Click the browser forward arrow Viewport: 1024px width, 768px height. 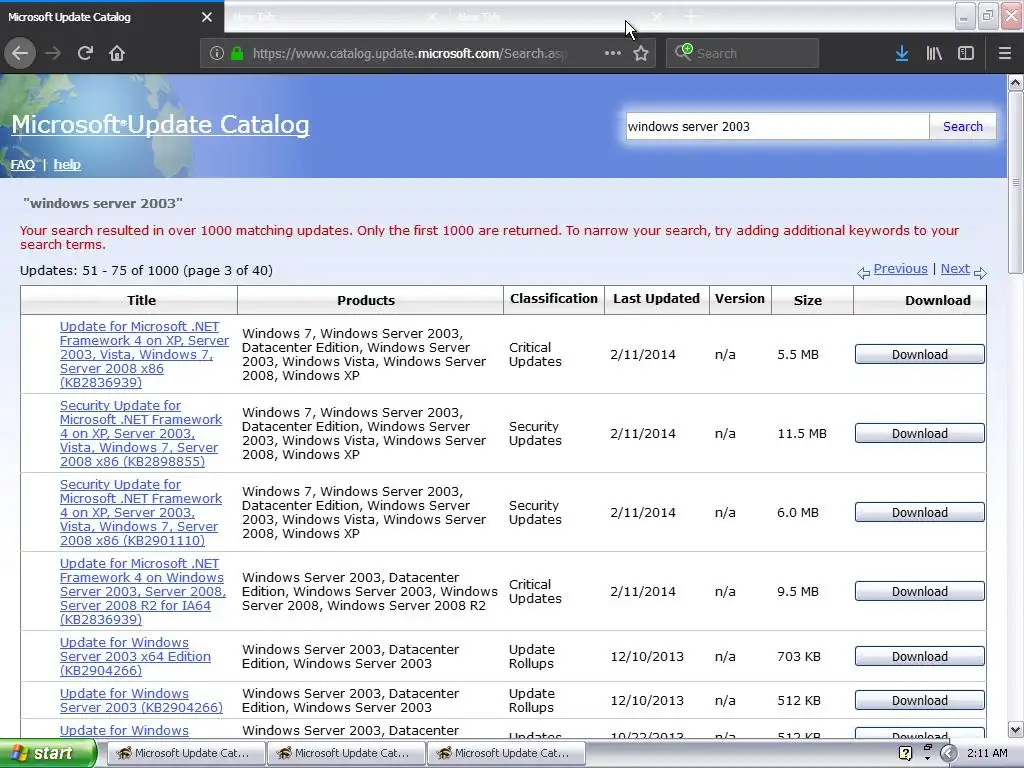coord(53,53)
